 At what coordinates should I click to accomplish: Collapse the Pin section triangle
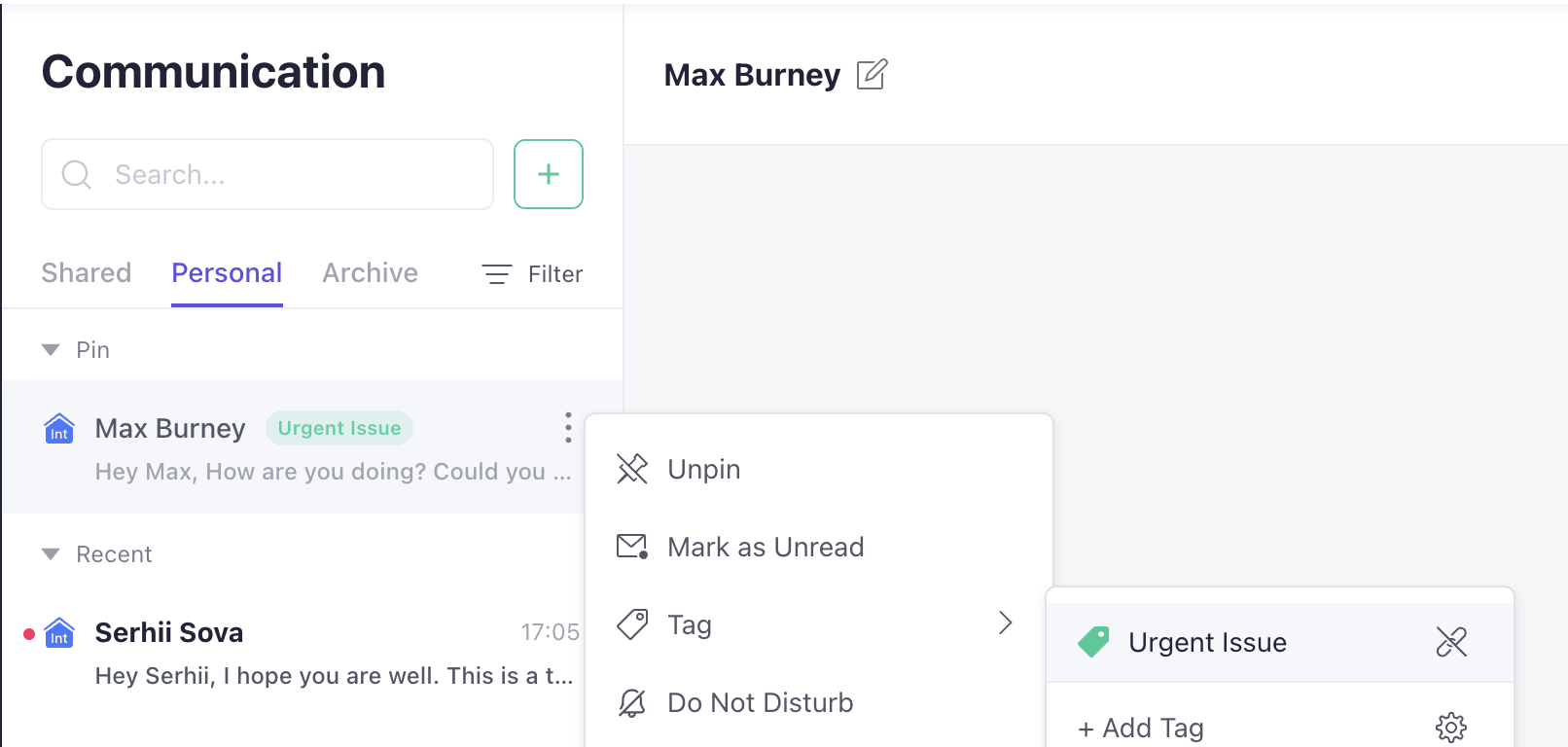[x=51, y=349]
